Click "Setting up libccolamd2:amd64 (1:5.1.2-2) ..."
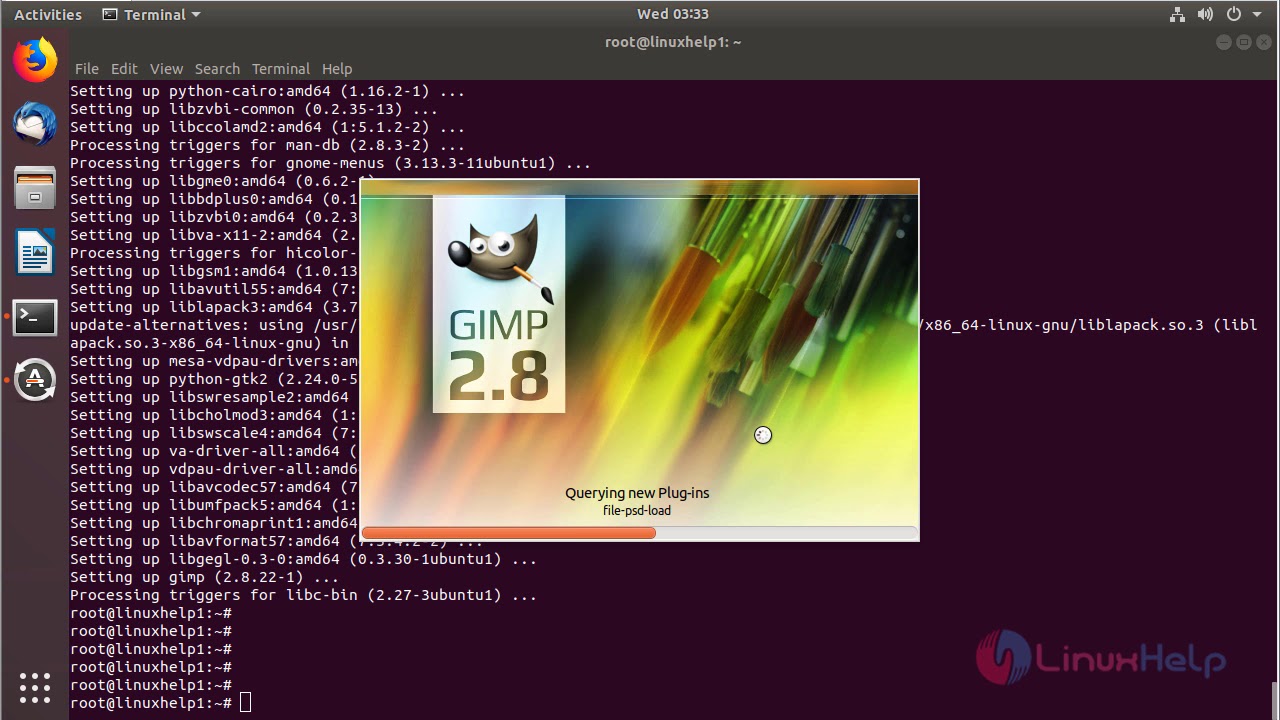1280x720 pixels. pyautogui.click(x=267, y=127)
